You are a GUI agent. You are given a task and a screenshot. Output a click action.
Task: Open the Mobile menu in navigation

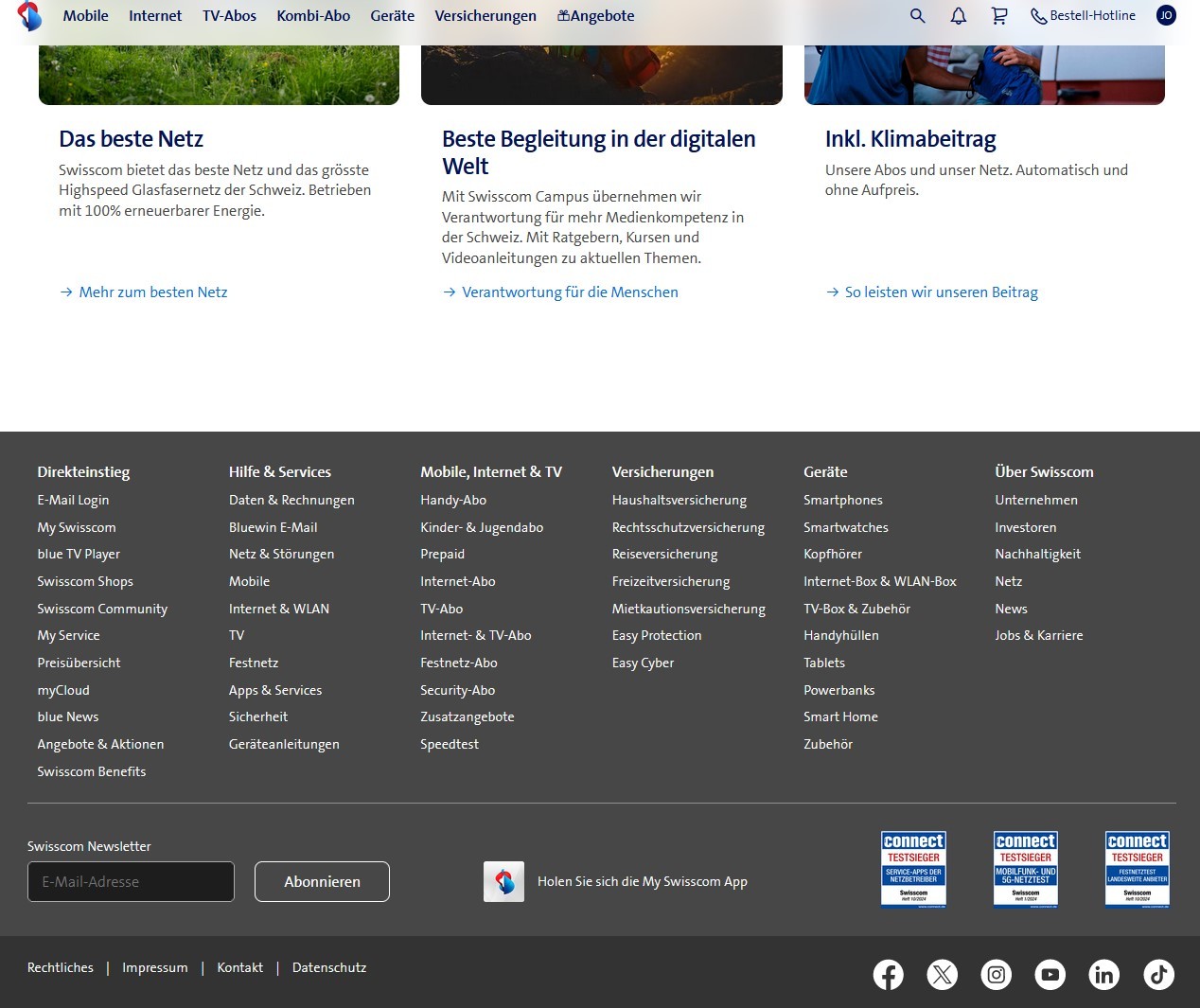[85, 16]
